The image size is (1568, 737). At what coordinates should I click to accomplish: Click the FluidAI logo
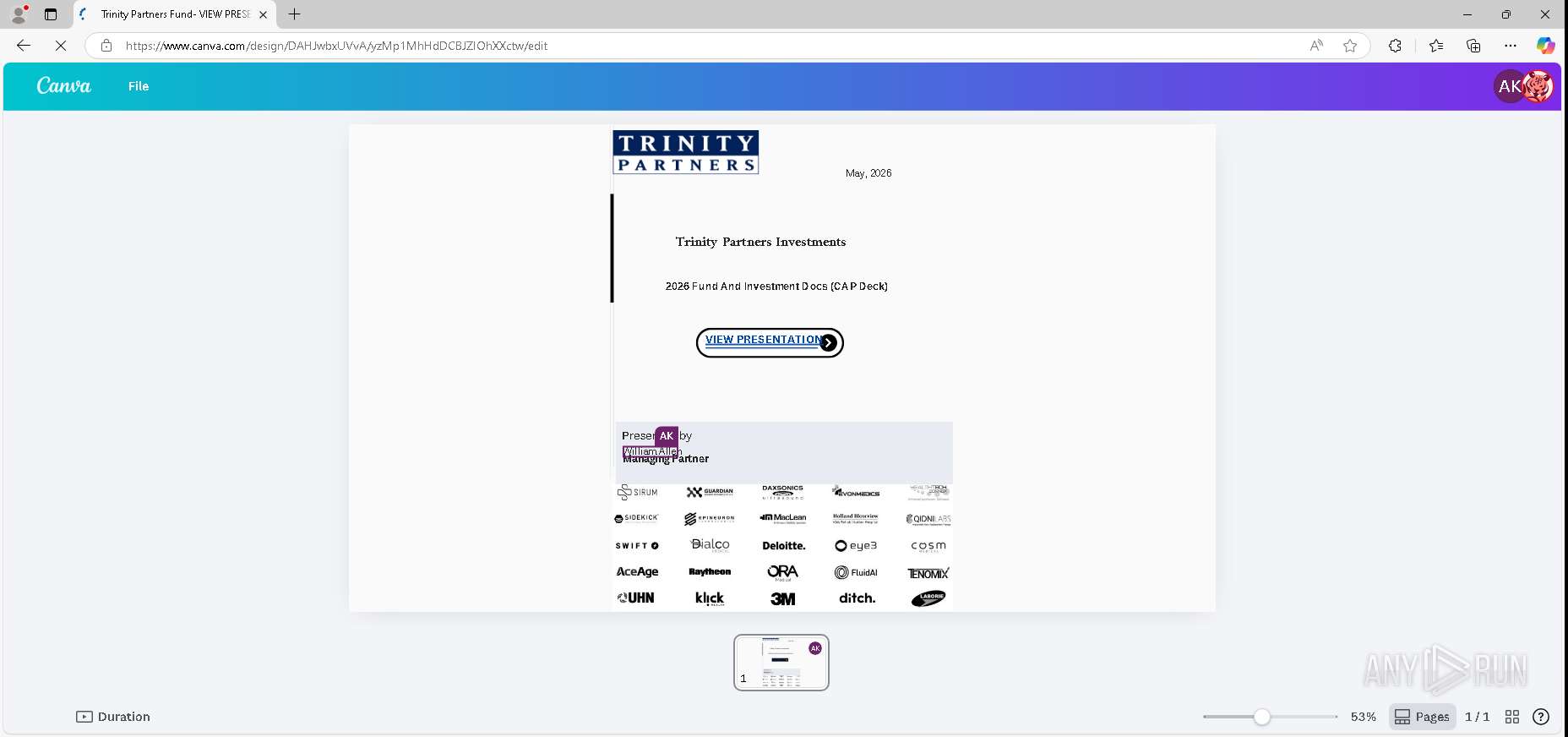point(856,572)
